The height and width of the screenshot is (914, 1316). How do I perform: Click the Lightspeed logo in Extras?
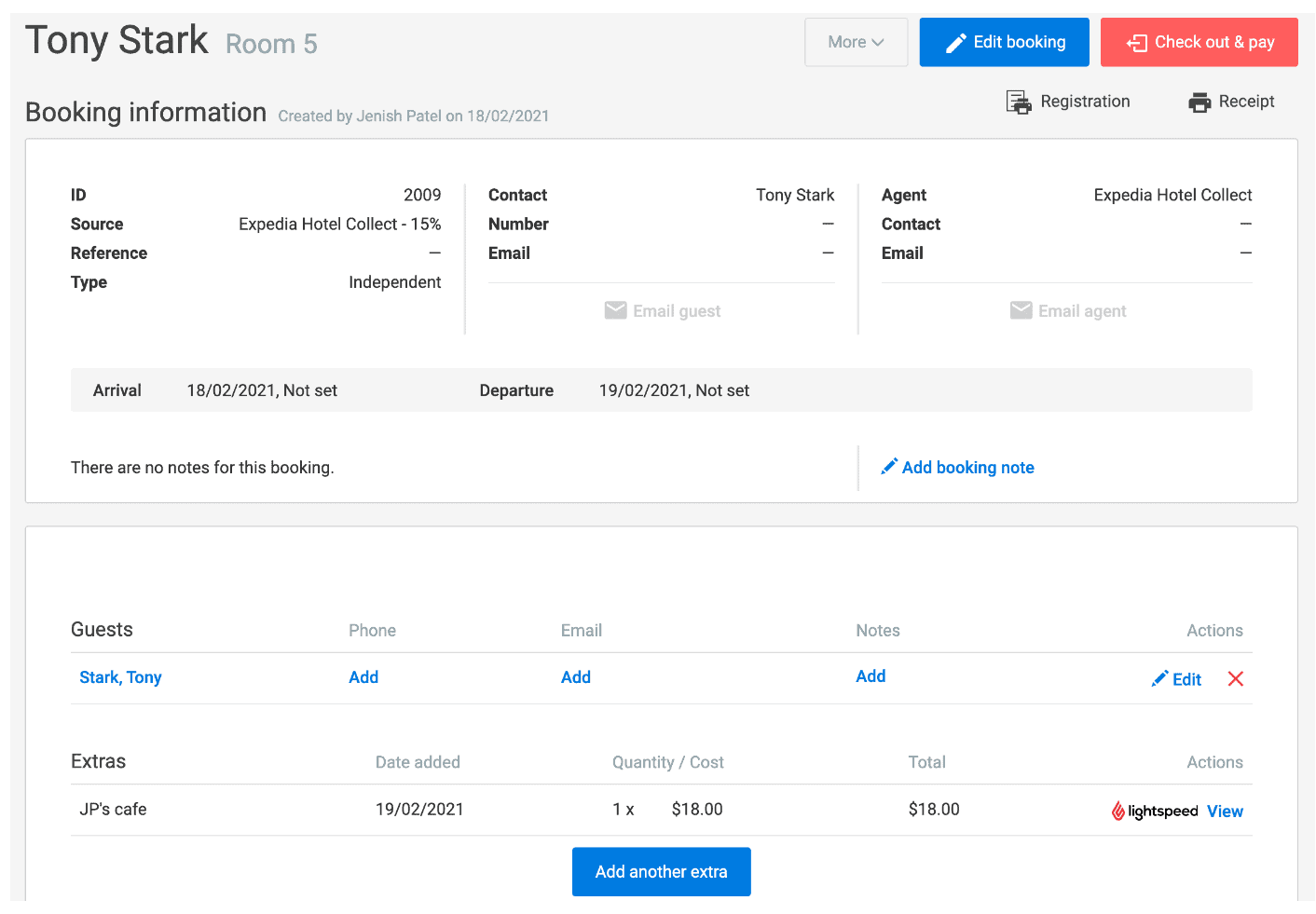pos(1155,812)
